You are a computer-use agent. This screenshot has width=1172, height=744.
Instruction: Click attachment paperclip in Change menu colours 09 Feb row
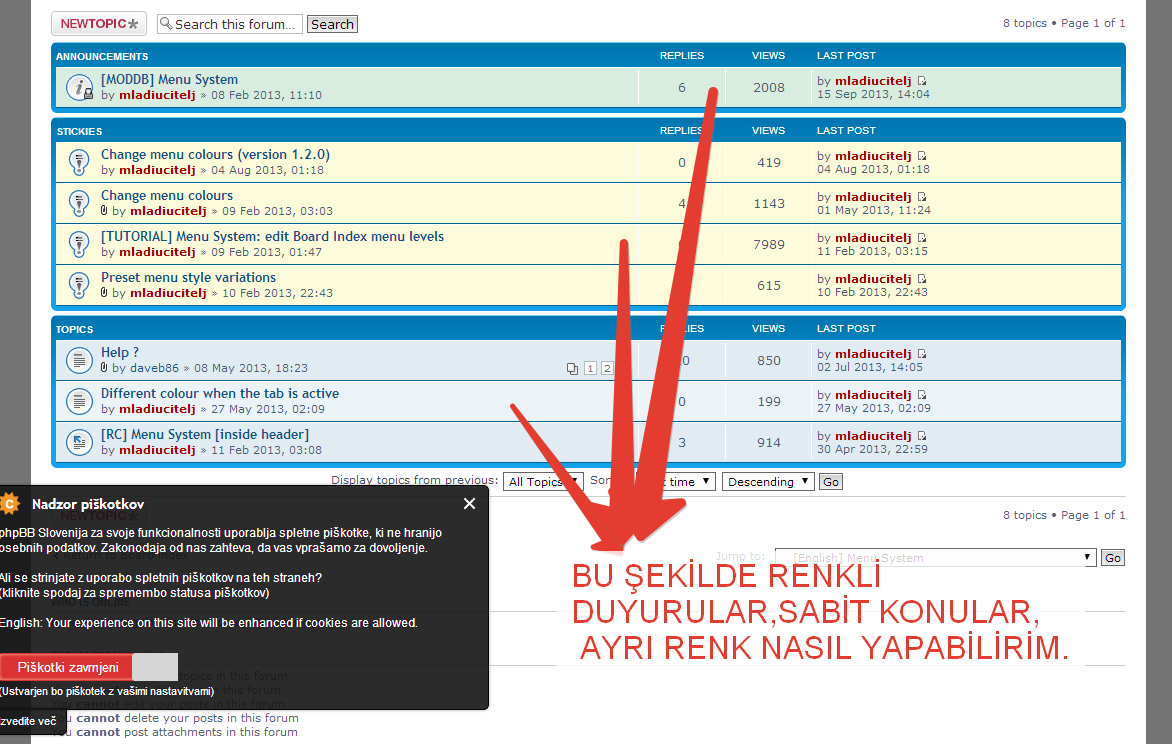104,211
